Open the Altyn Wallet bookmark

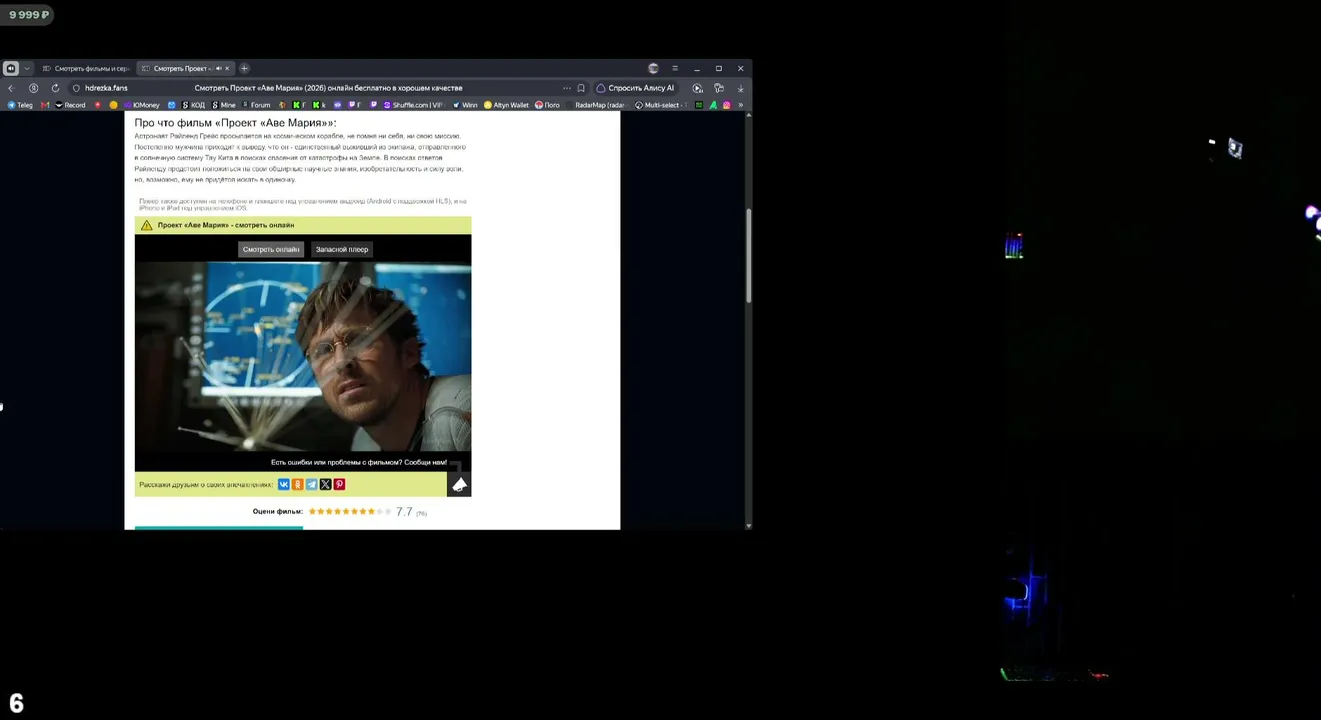[506, 105]
